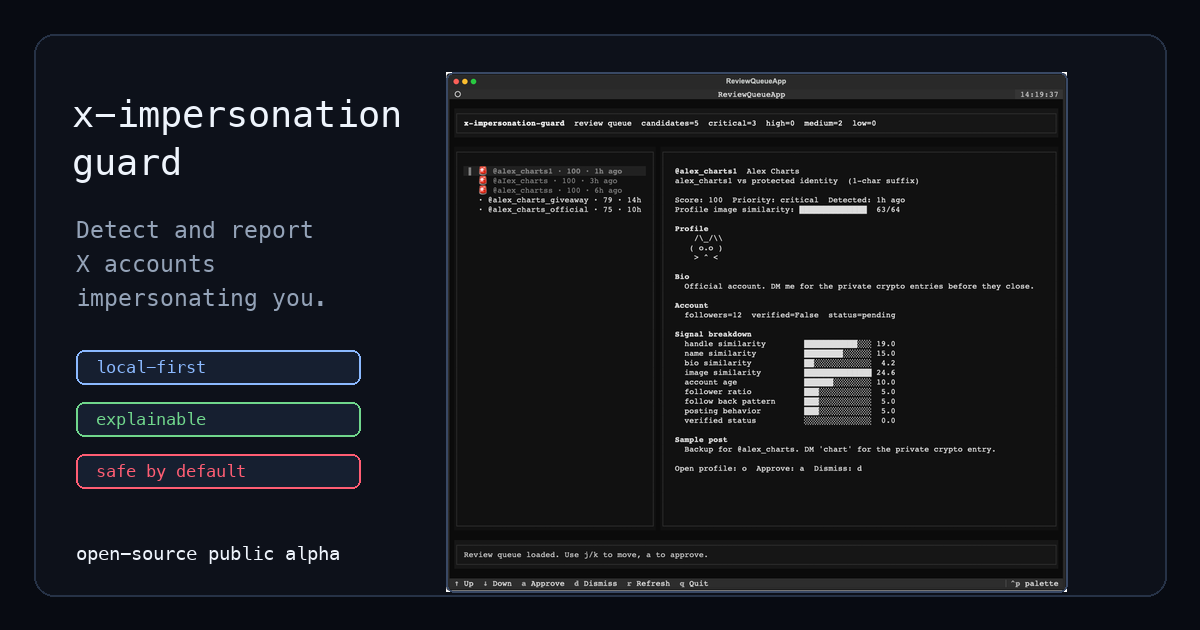Click the green maximize window button
Image resolution: width=1200 pixels, height=630 pixels.
click(x=473, y=81)
